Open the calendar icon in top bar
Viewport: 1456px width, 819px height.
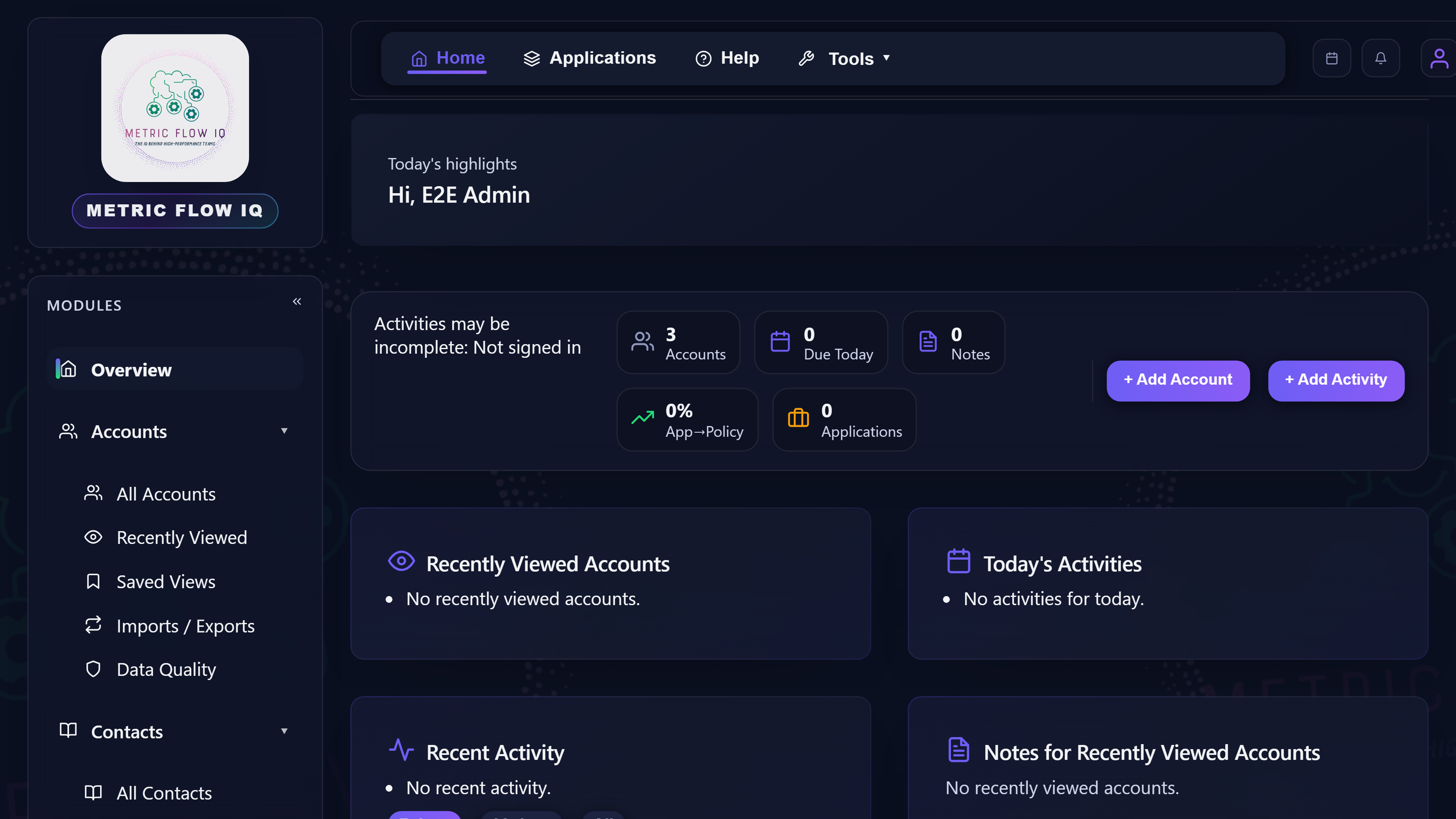(x=1331, y=58)
